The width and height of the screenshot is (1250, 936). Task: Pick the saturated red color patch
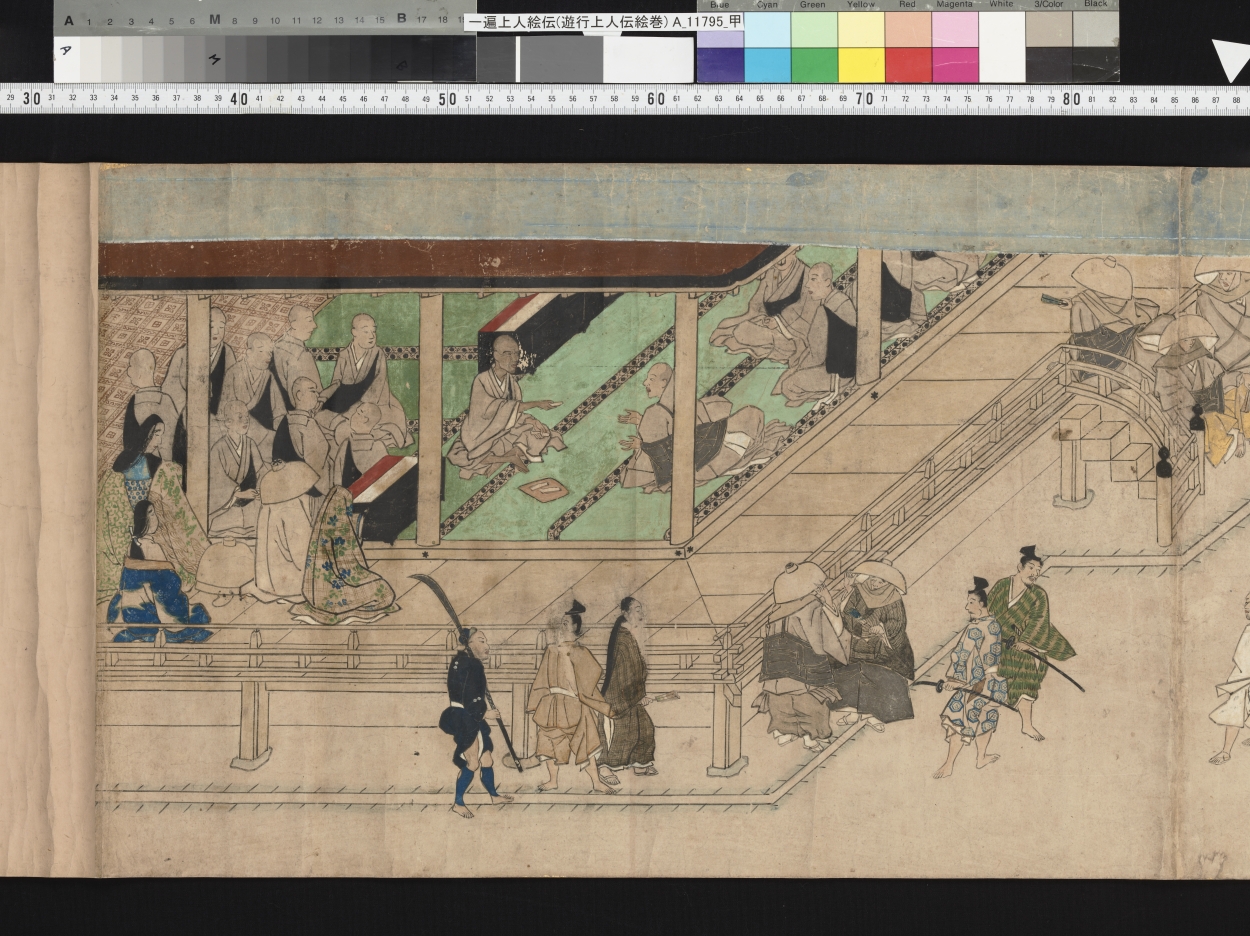click(x=908, y=65)
